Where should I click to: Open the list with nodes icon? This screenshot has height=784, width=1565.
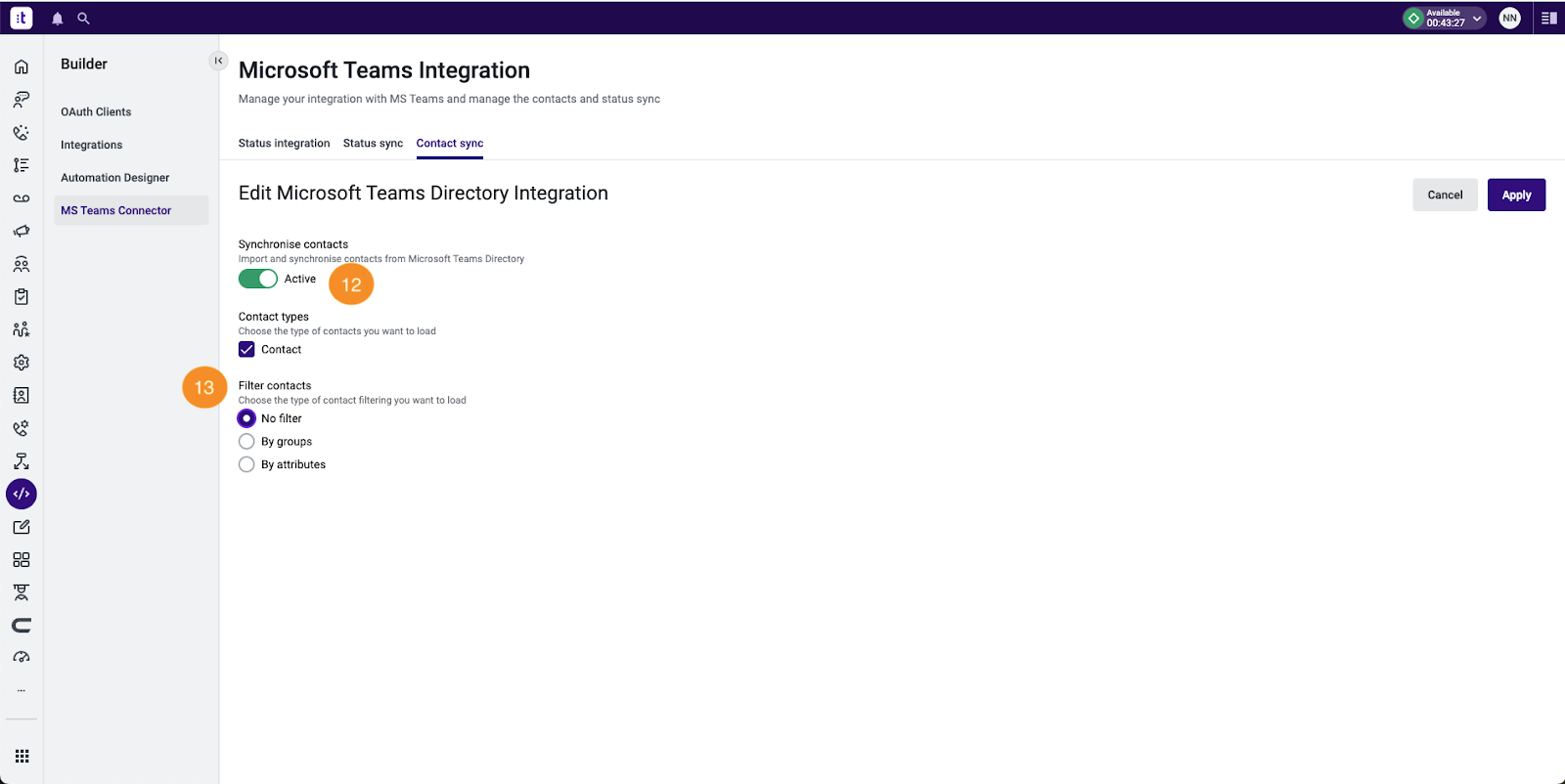(22, 165)
